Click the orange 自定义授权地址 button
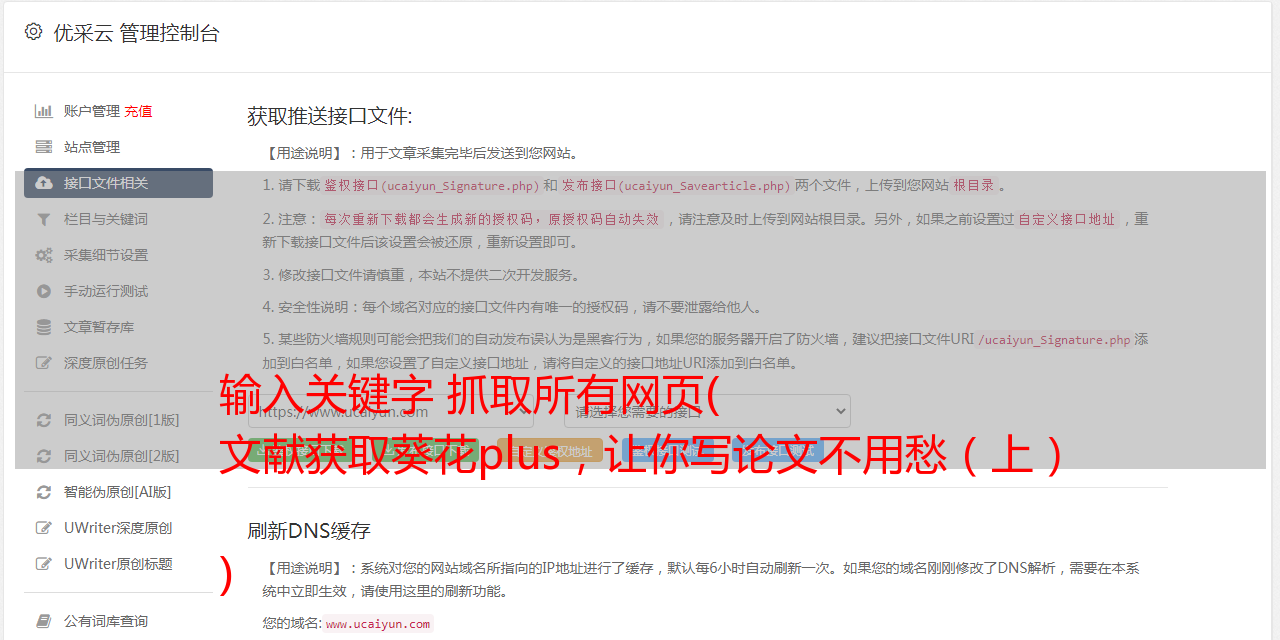The image size is (1280, 640). point(550,451)
